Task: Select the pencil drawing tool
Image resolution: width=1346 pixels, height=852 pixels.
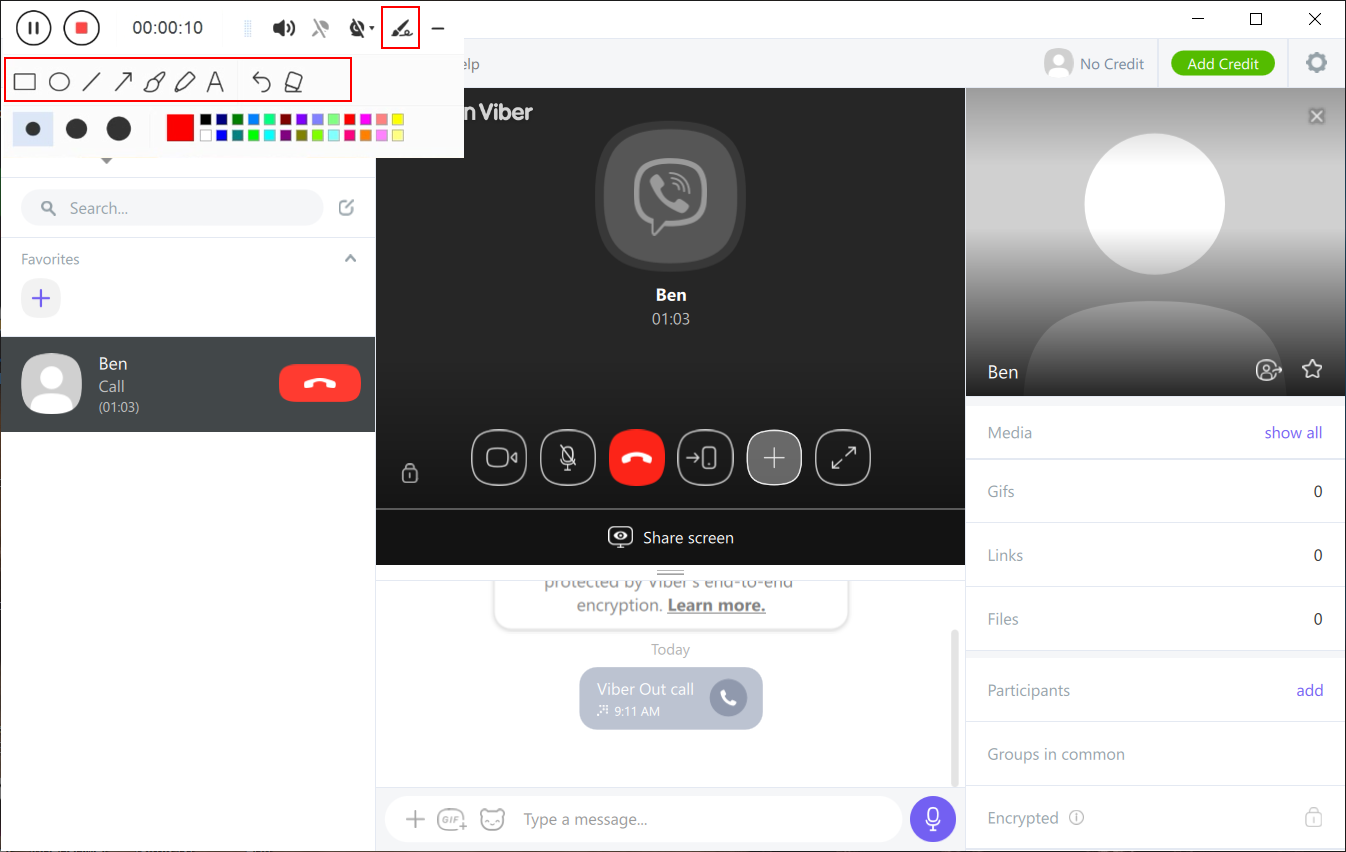Action: (185, 82)
